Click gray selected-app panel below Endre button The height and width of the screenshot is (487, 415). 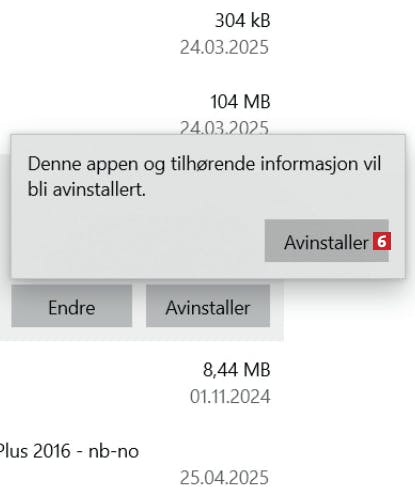(x=142, y=334)
